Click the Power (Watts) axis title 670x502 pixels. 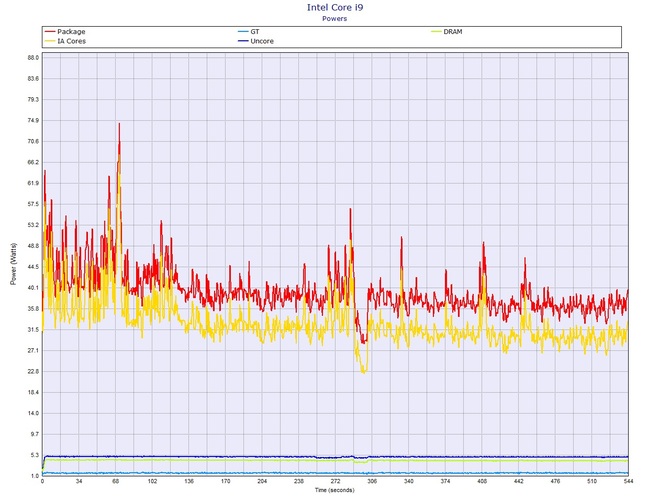(13, 264)
